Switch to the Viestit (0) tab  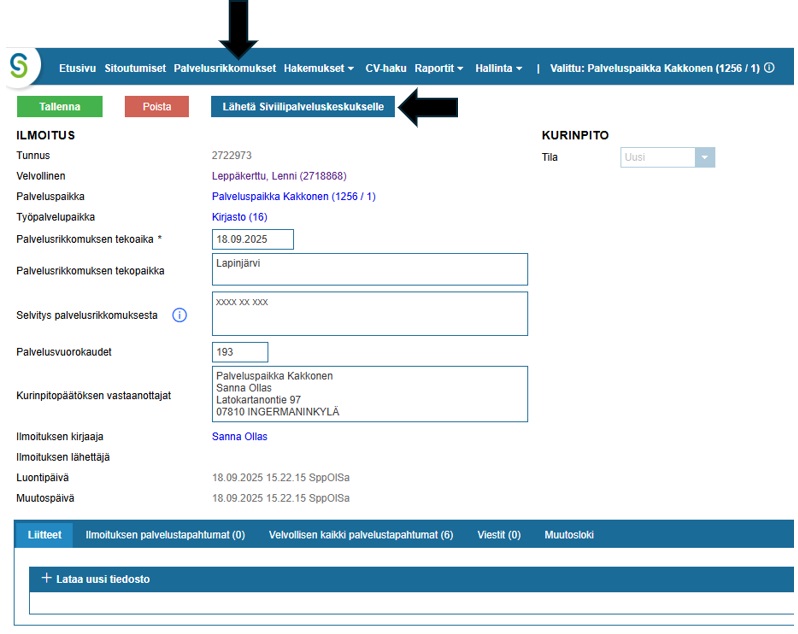pos(498,535)
